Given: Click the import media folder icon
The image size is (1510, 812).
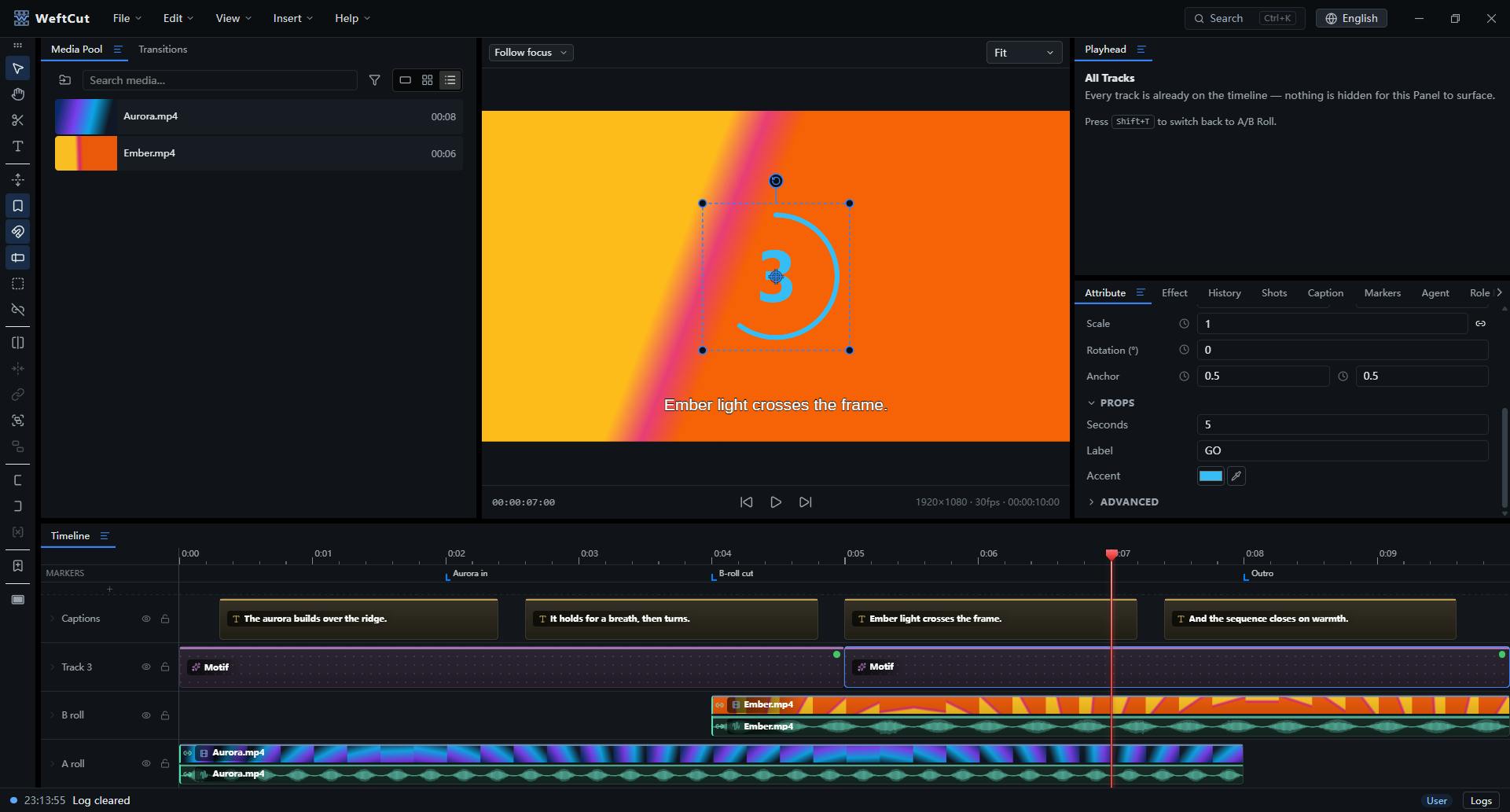Looking at the screenshot, I should coord(65,80).
